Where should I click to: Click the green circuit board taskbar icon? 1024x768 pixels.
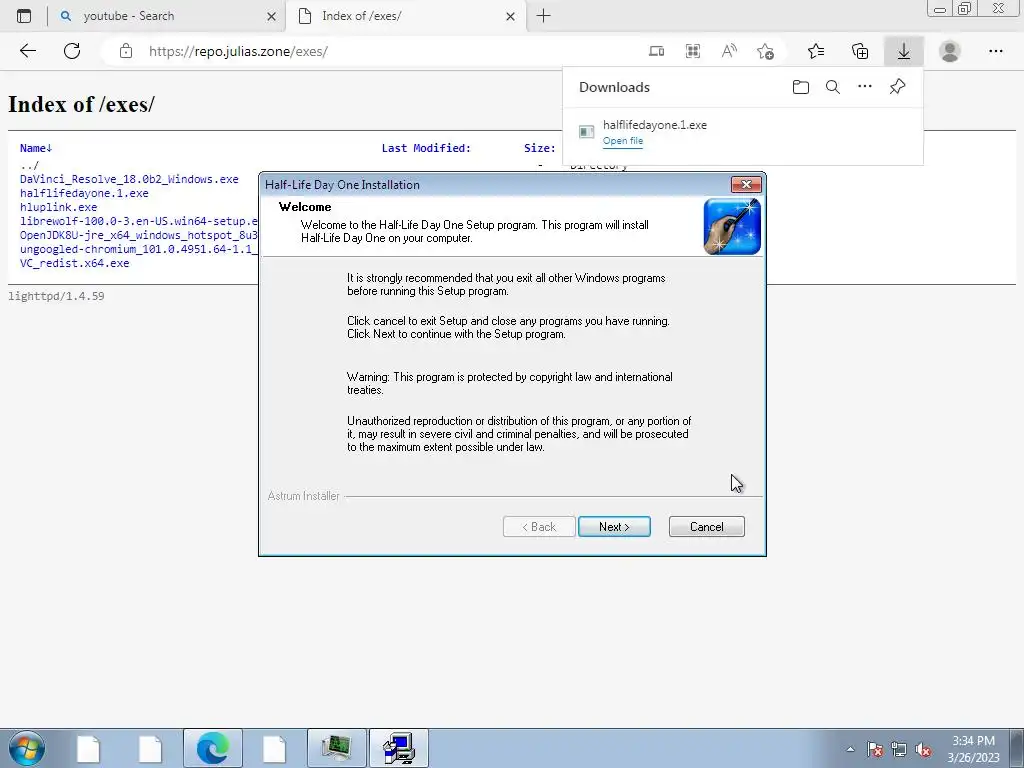pyautogui.click(x=336, y=748)
